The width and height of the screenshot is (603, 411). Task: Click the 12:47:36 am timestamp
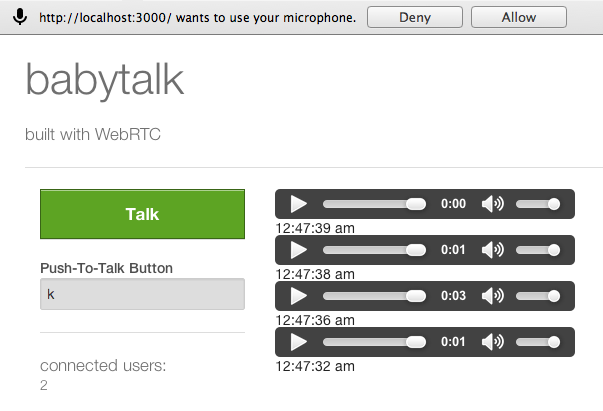pos(315,320)
